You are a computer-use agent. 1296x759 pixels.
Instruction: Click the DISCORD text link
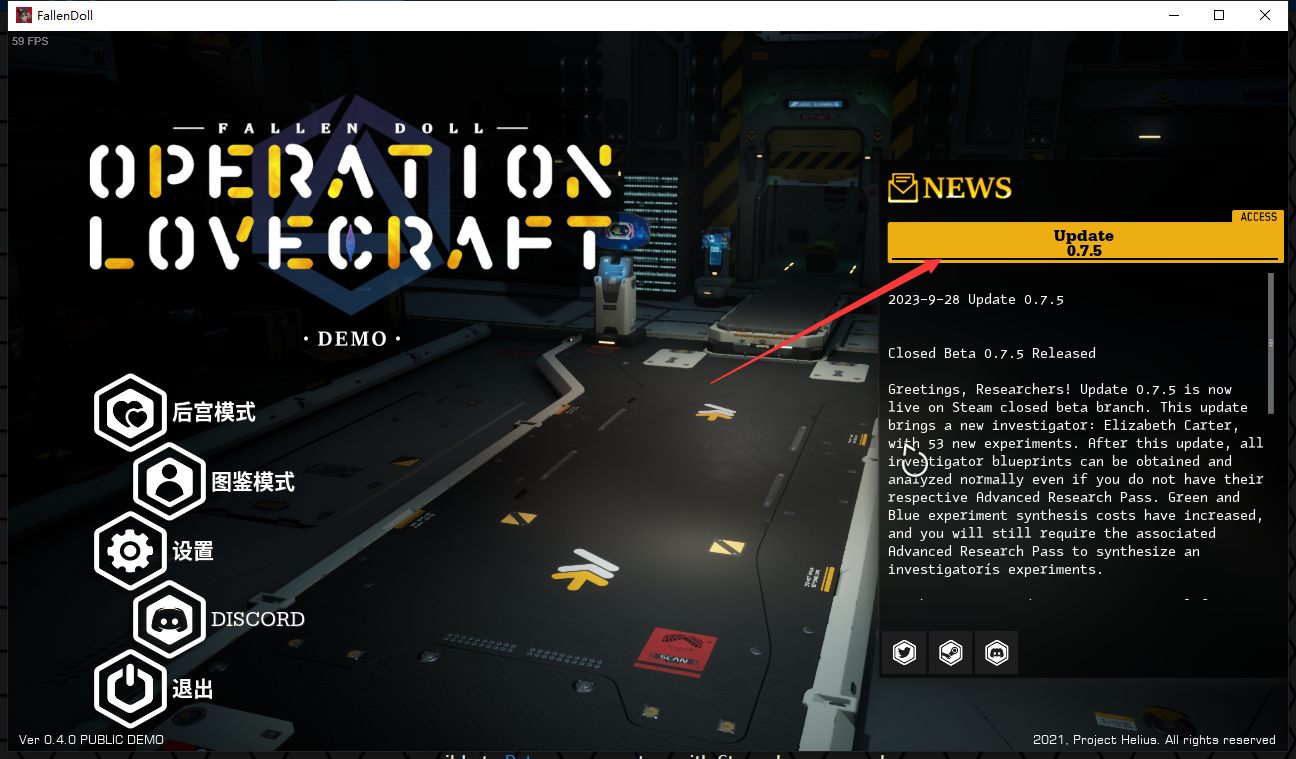point(257,619)
